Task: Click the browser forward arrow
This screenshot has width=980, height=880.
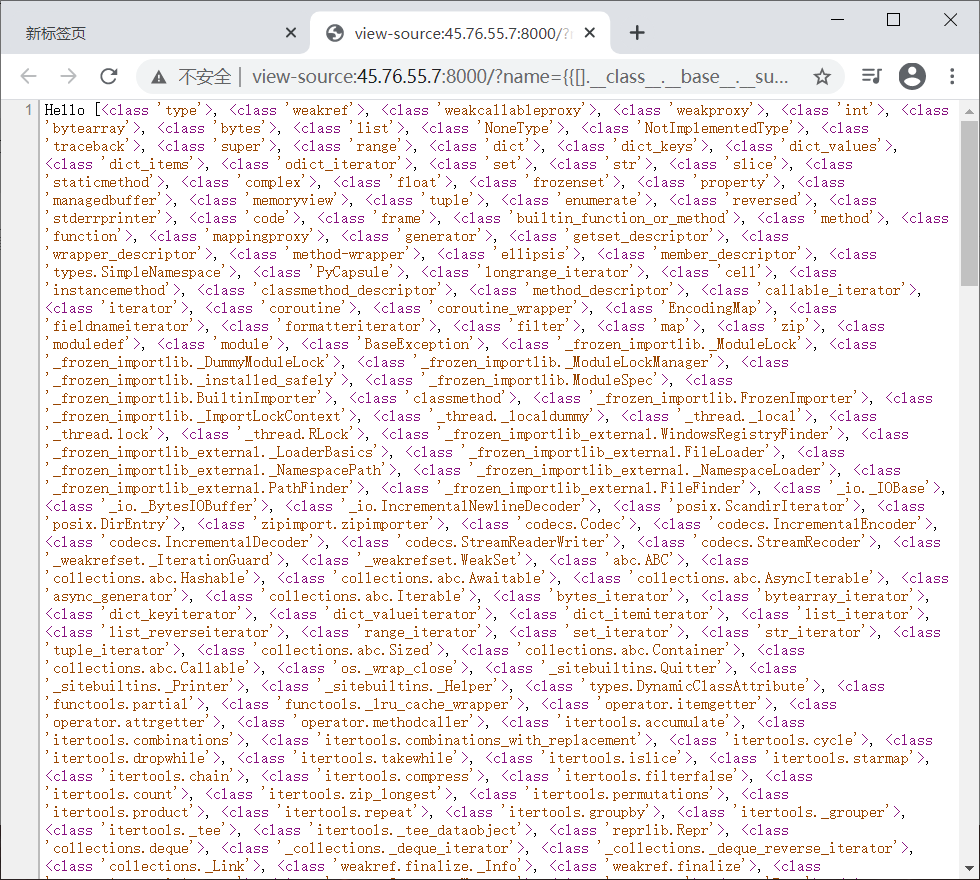Action: (69, 76)
